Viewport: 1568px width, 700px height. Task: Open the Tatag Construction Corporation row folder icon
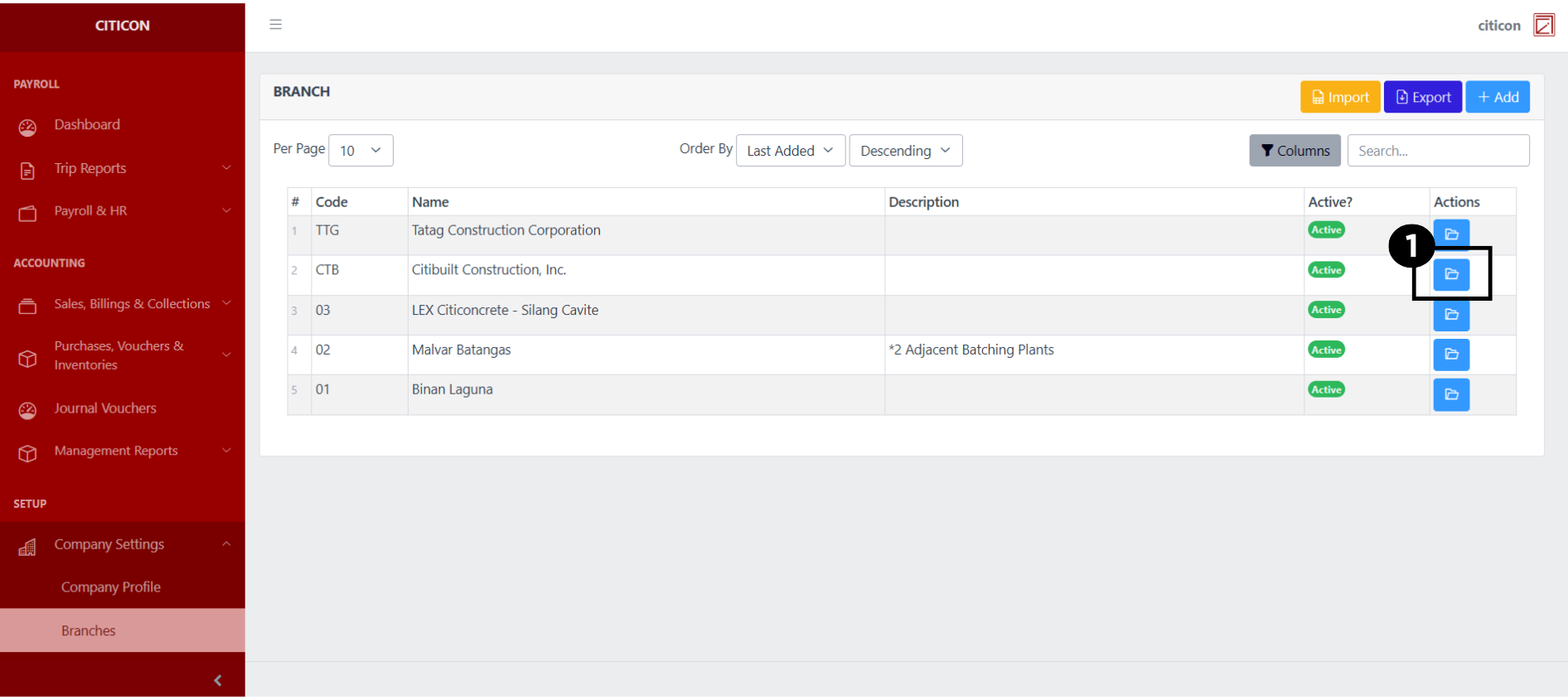click(1451, 234)
